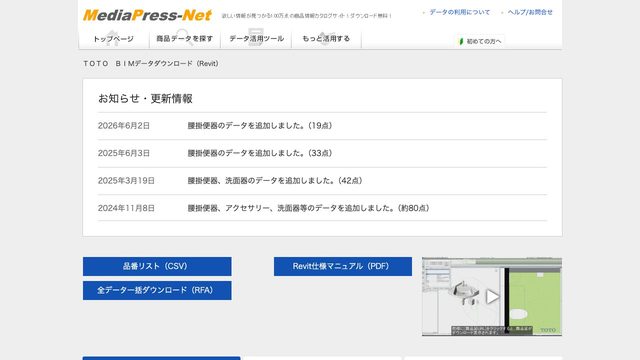Click the お知らせ・更新情報 heading
Viewport: 640px width, 360px height.
pyautogui.click(x=145, y=98)
